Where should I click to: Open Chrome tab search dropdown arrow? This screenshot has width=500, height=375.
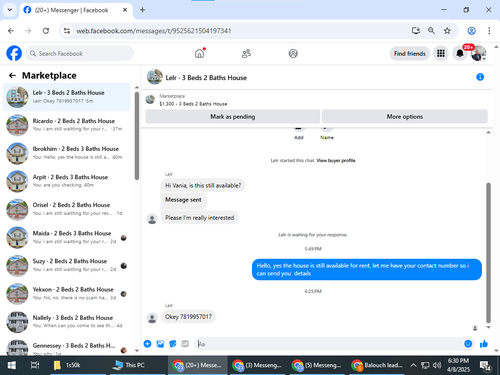point(10,10)
